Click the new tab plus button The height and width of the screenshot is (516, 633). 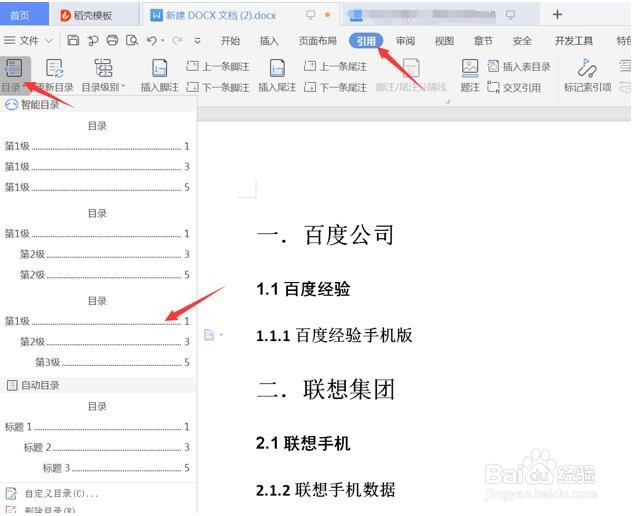click(x=557, y=15)
